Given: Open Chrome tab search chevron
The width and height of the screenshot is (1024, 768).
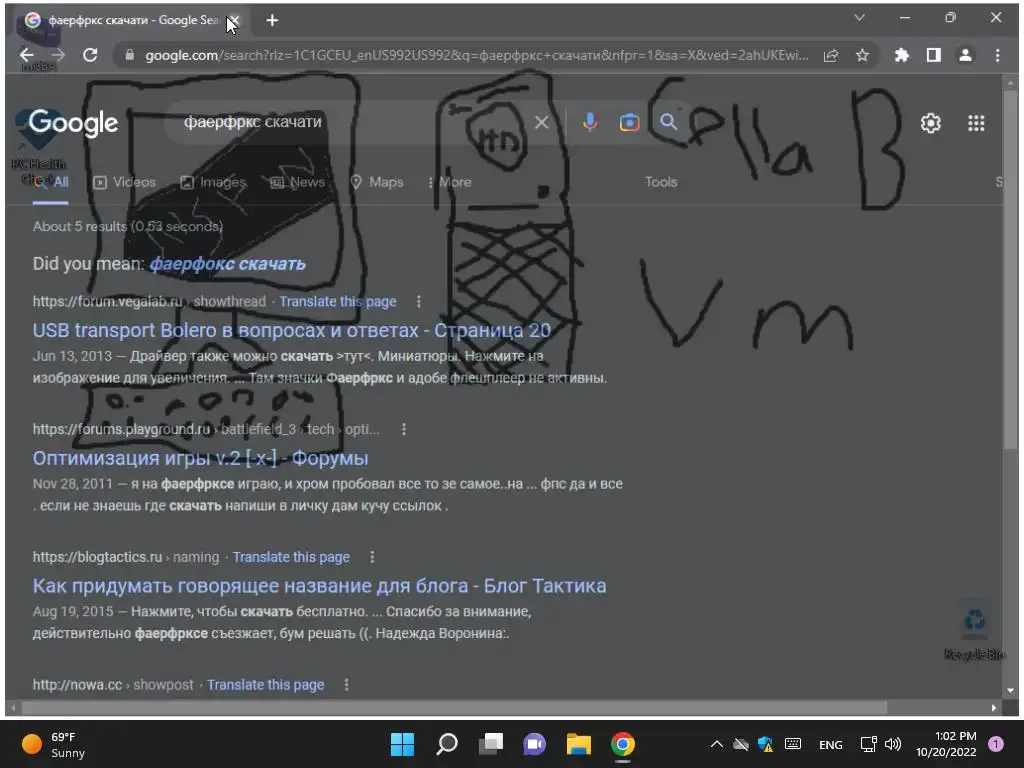Looking at the screenshot, I should coord(859,18).
